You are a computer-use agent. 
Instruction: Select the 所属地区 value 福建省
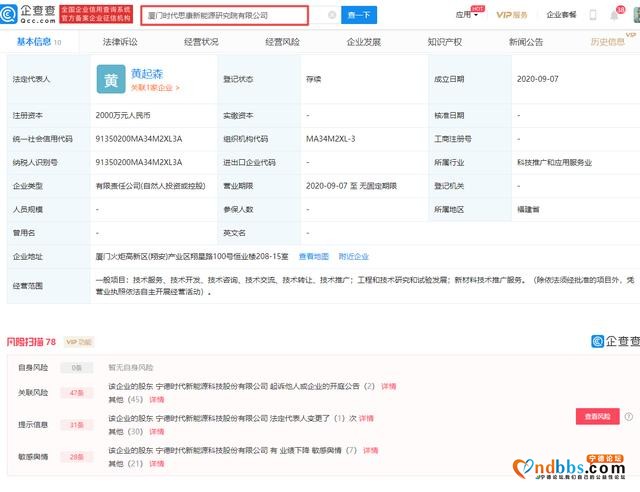point(528,209)
